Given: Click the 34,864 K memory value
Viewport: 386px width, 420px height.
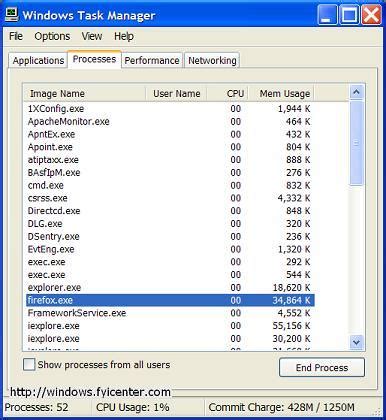Looking at the screenshot, I should pos(291,300).
